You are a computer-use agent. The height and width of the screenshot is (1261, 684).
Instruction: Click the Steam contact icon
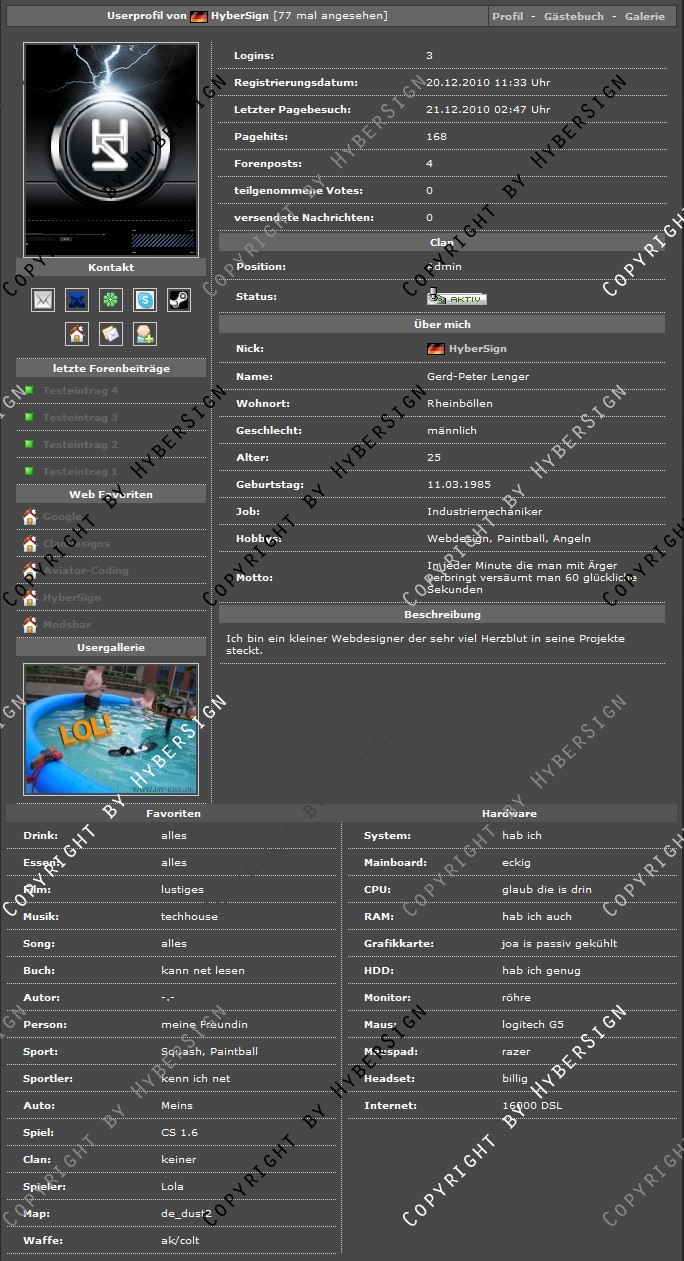tap(178, 300)
